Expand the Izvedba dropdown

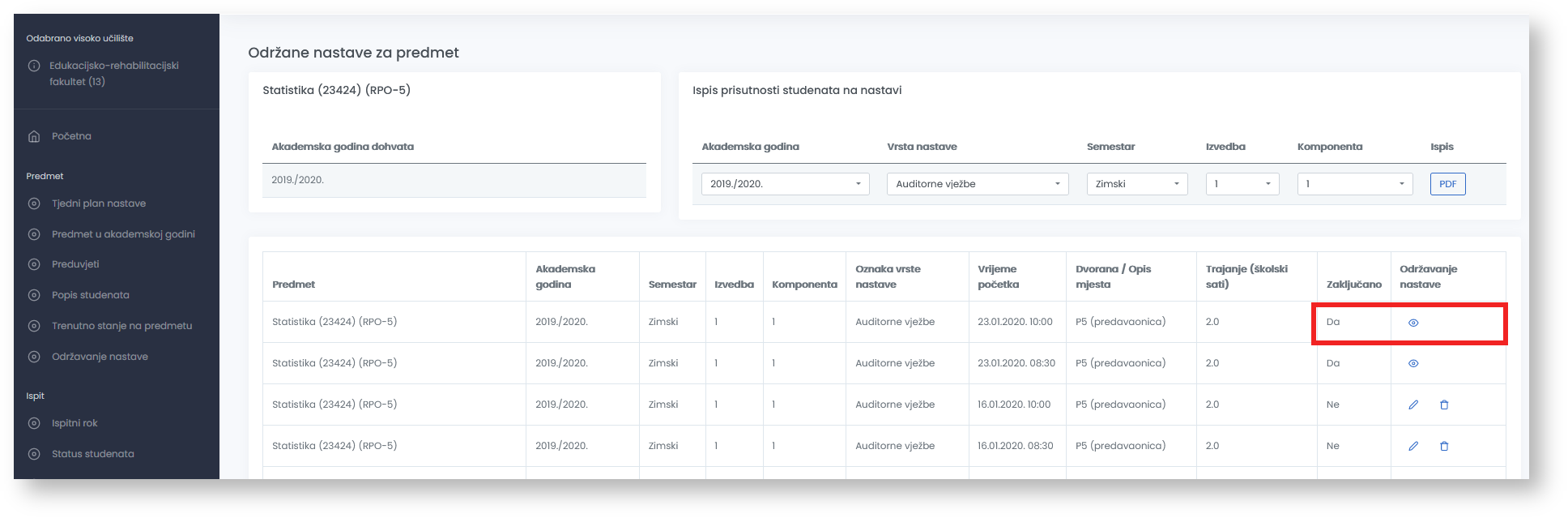click(x=1242, y=184)
